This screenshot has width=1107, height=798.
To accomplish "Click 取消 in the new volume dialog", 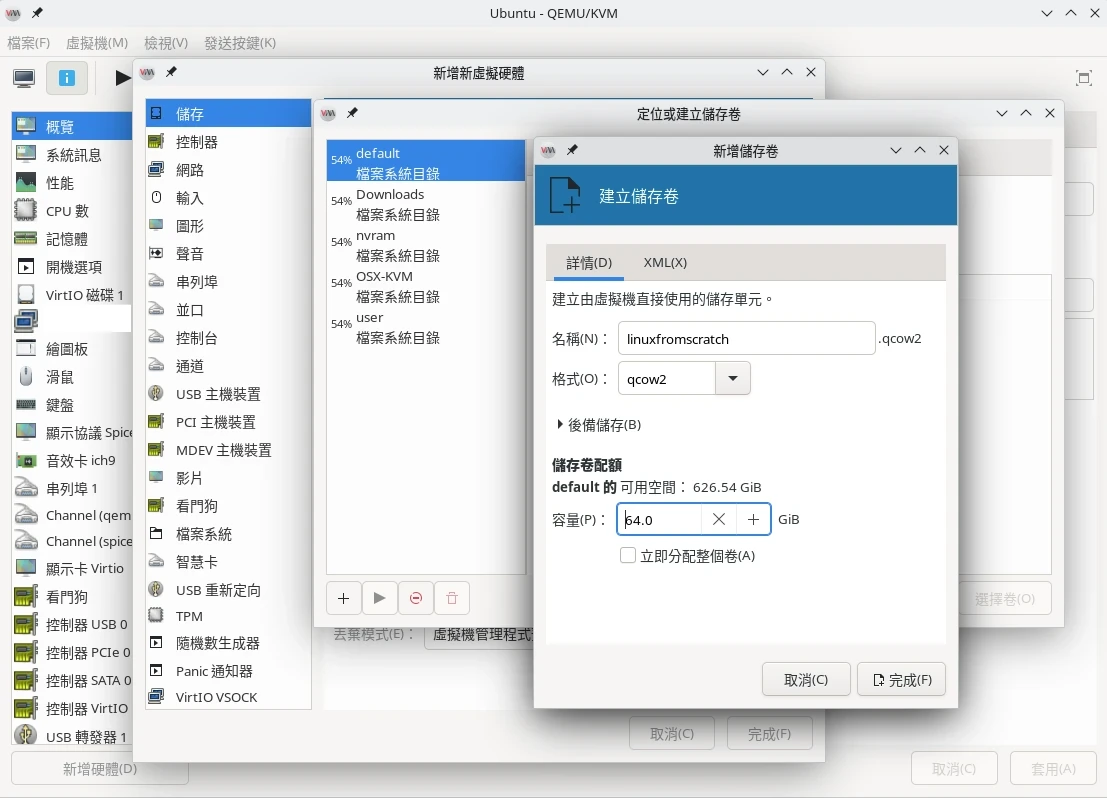I will coord(806,680).
